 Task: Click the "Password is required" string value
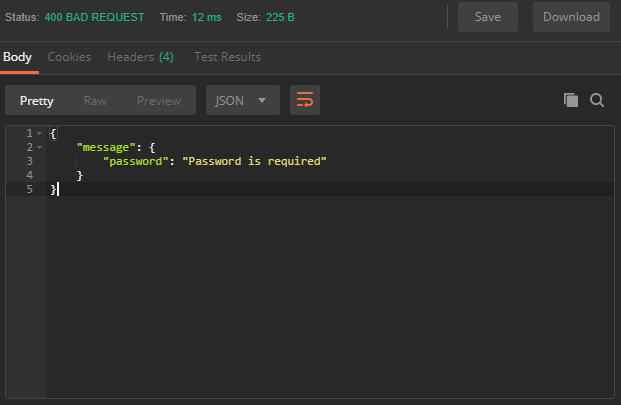point(254,161)
